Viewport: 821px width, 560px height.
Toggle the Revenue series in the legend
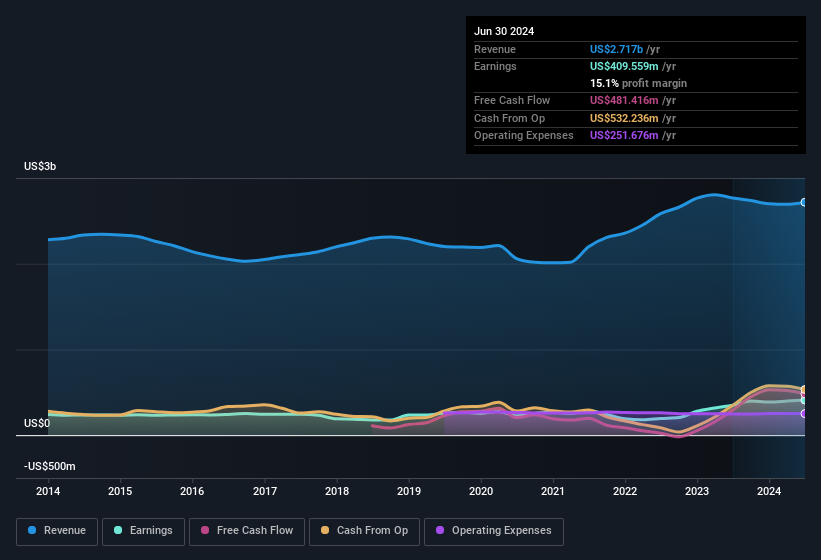(x=57, y=531)
